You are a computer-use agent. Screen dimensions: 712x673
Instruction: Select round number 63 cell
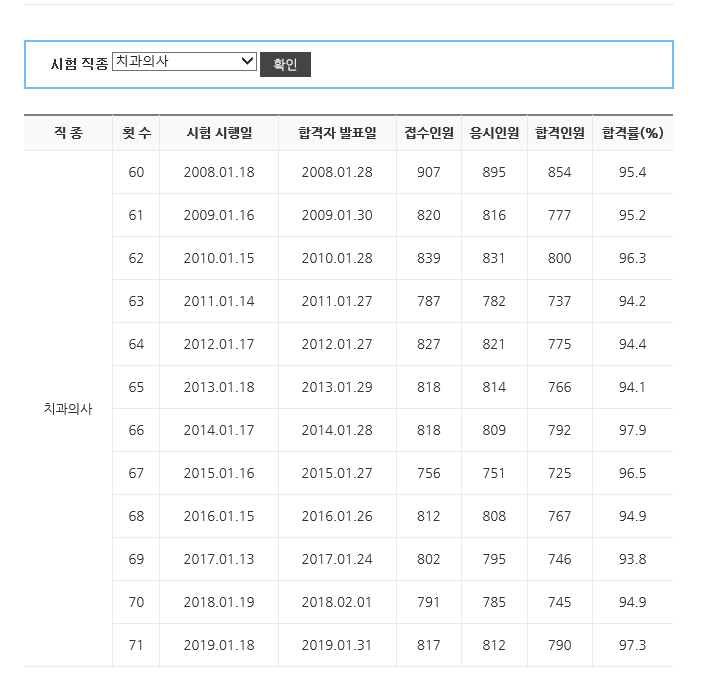136,301
